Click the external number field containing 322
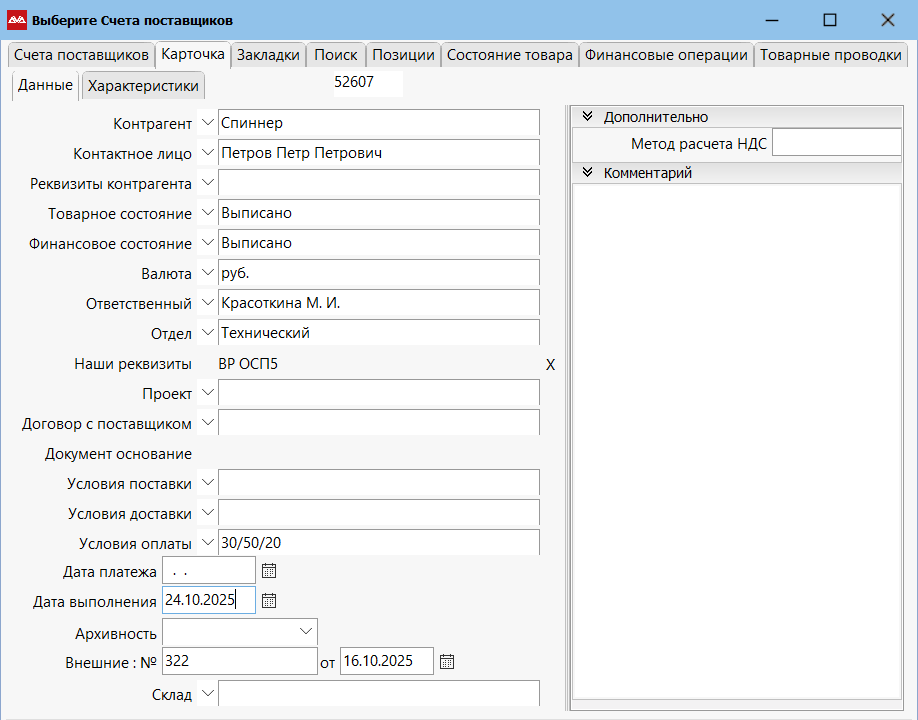The height and width of the screenshot is (720, 918). click(239, 661)
